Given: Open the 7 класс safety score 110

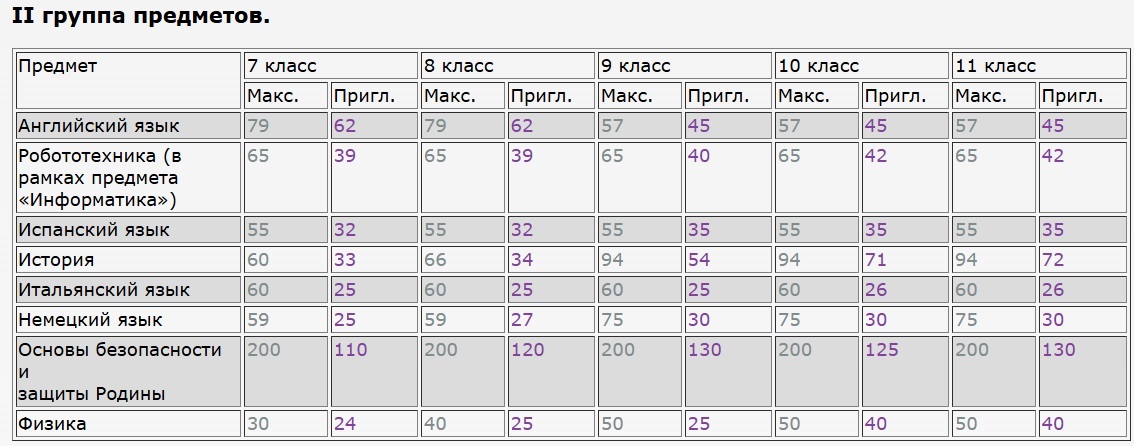Looking at the screenshot, I should [349, 350].
